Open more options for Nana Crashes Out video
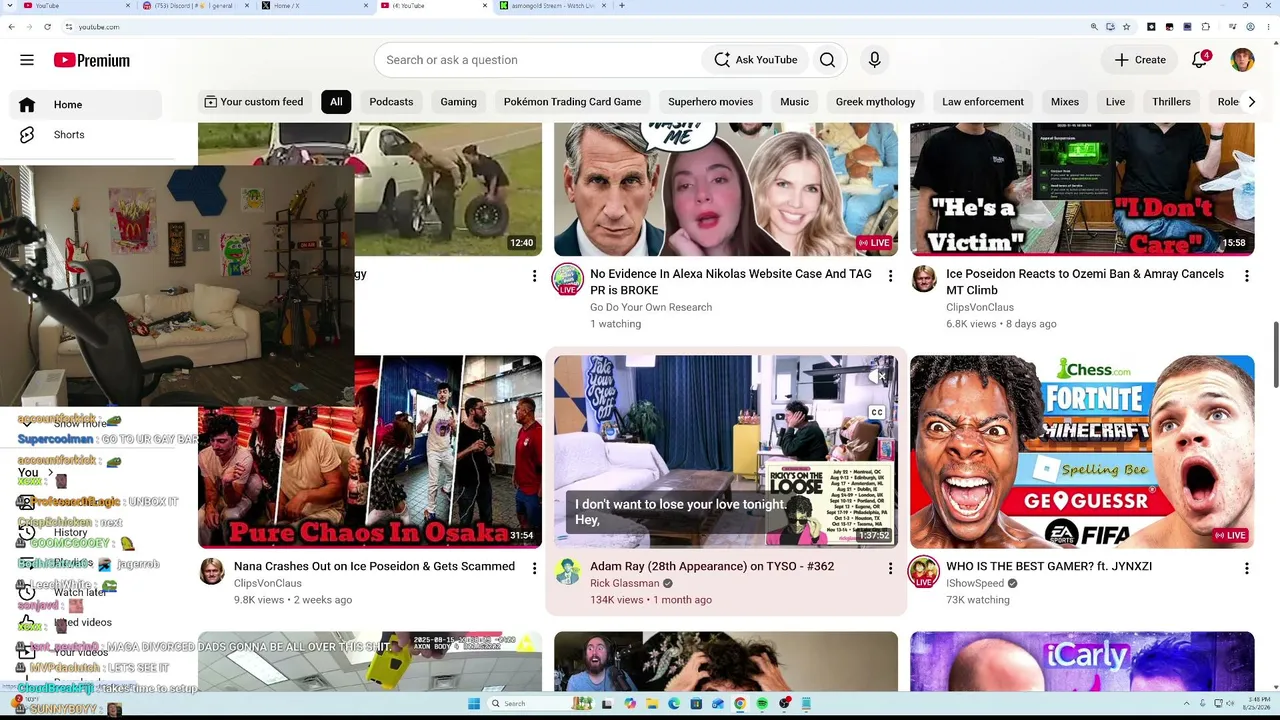This screenshot has height=720, width=1280. [x=534, y=568]
